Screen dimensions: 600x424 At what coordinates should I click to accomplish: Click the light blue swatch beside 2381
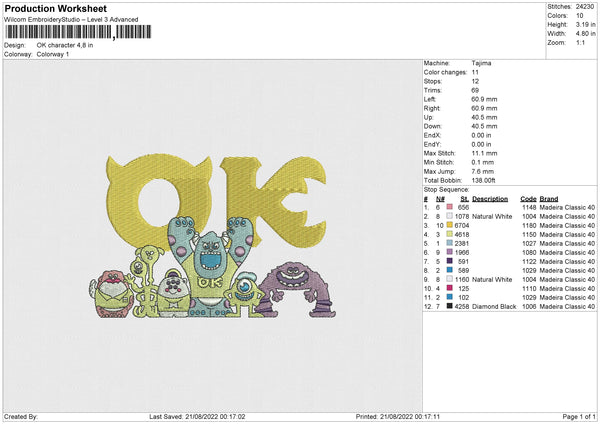[x=450, y=243]
